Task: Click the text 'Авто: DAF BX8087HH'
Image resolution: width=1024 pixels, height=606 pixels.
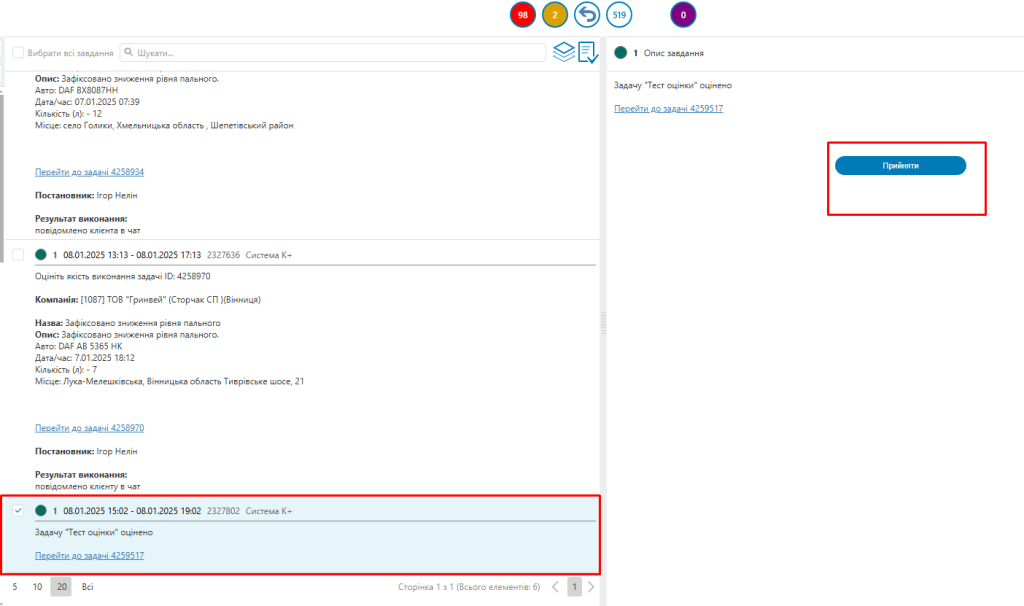Action: point(76,90)
